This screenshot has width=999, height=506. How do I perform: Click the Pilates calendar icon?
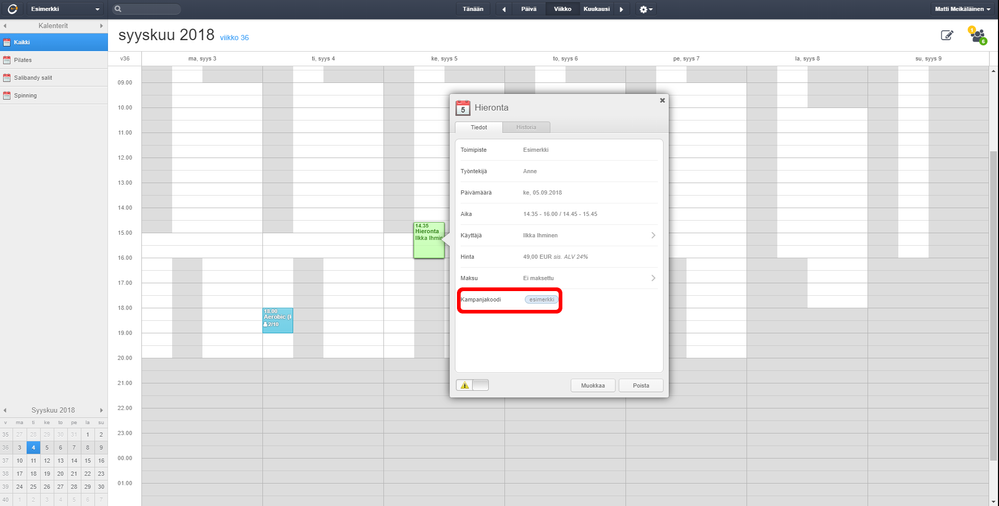coord(7,60)
